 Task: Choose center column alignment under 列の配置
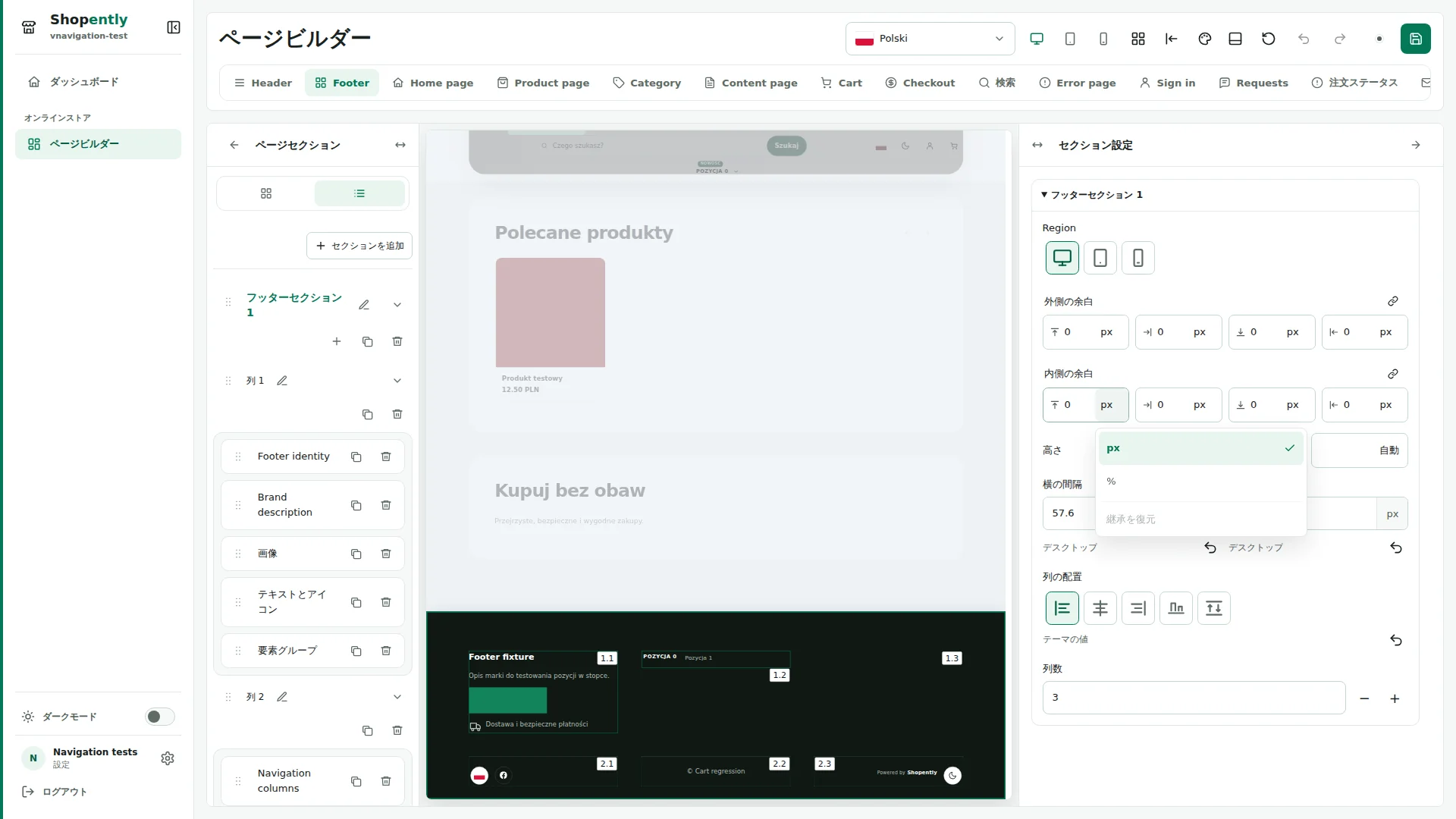(x=1100, y=608)
